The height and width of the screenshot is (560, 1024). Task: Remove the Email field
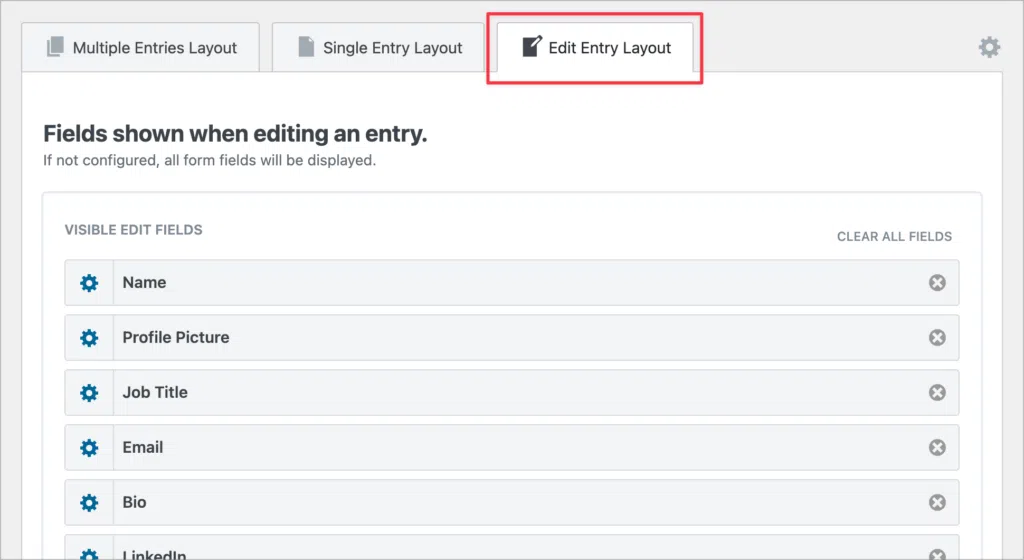937,447
